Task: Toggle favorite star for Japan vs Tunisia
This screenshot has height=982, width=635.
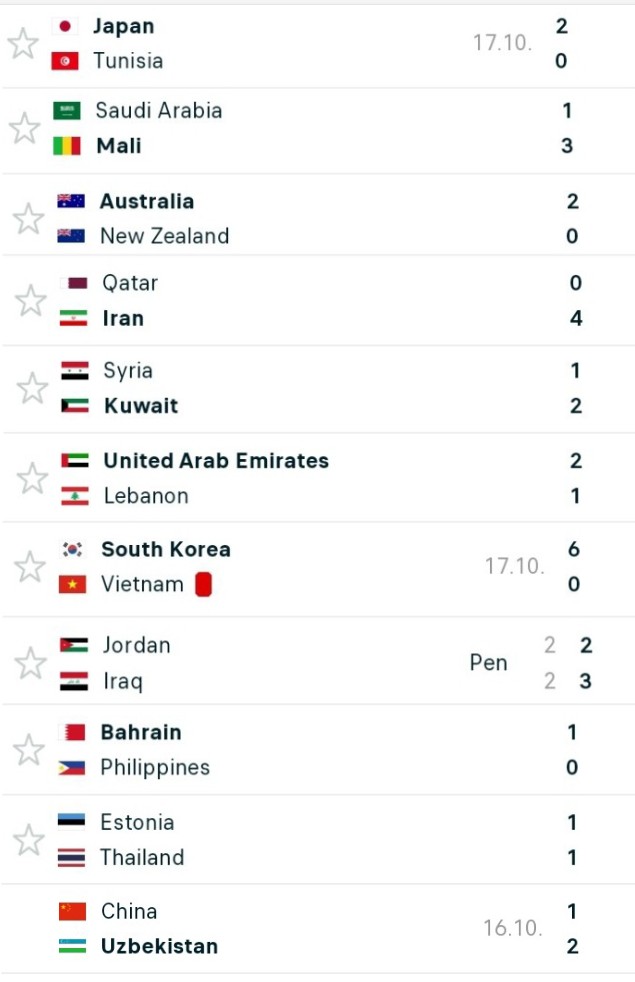Action: pyautogui.click(x=23, y=43)
